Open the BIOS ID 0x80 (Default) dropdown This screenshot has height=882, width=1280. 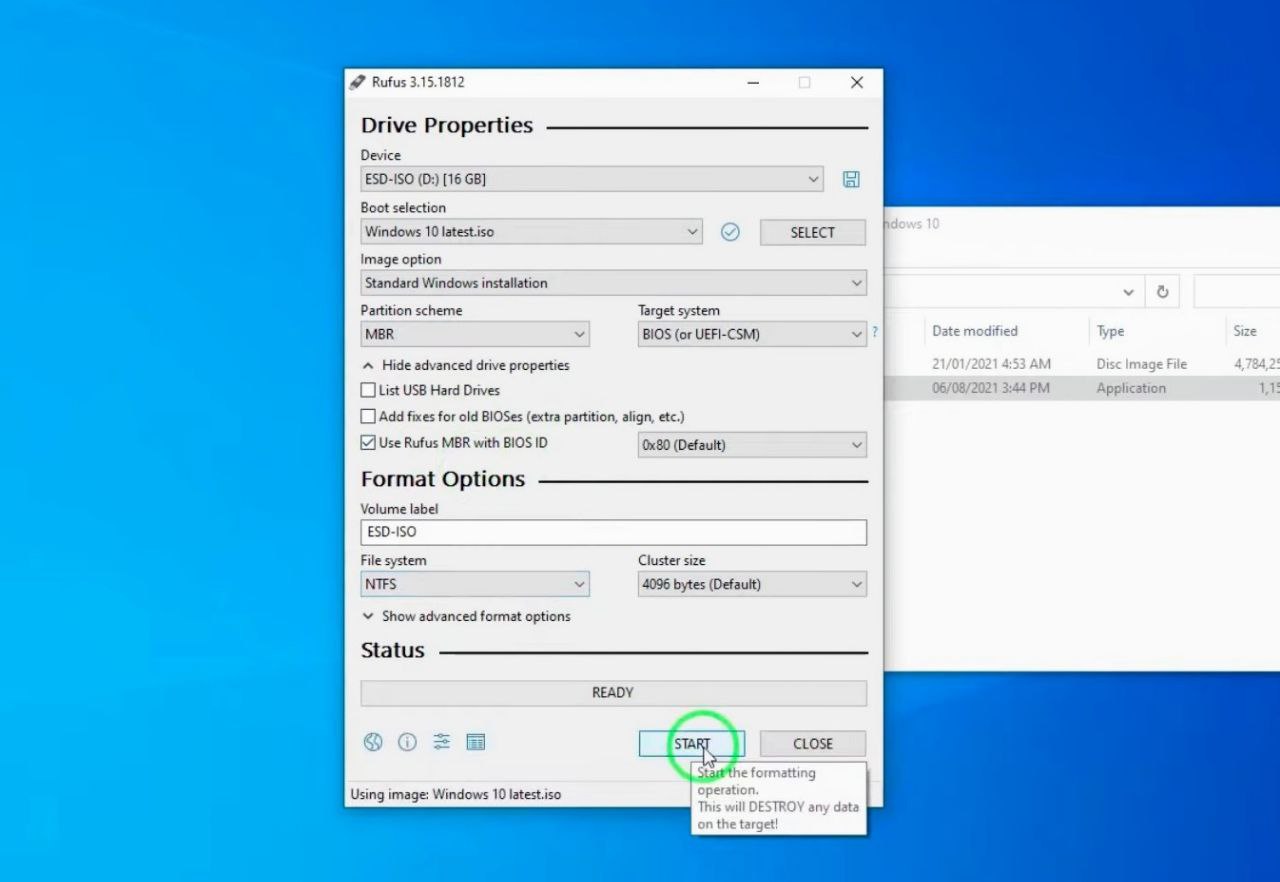(x=752, y=445)
